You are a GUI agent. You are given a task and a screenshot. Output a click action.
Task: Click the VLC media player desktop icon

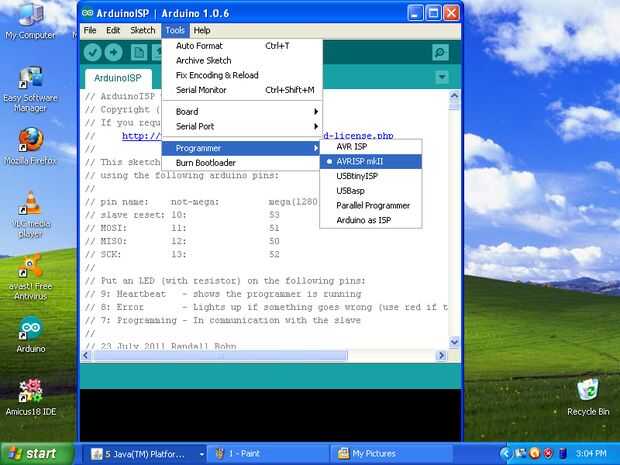[31, 215]
